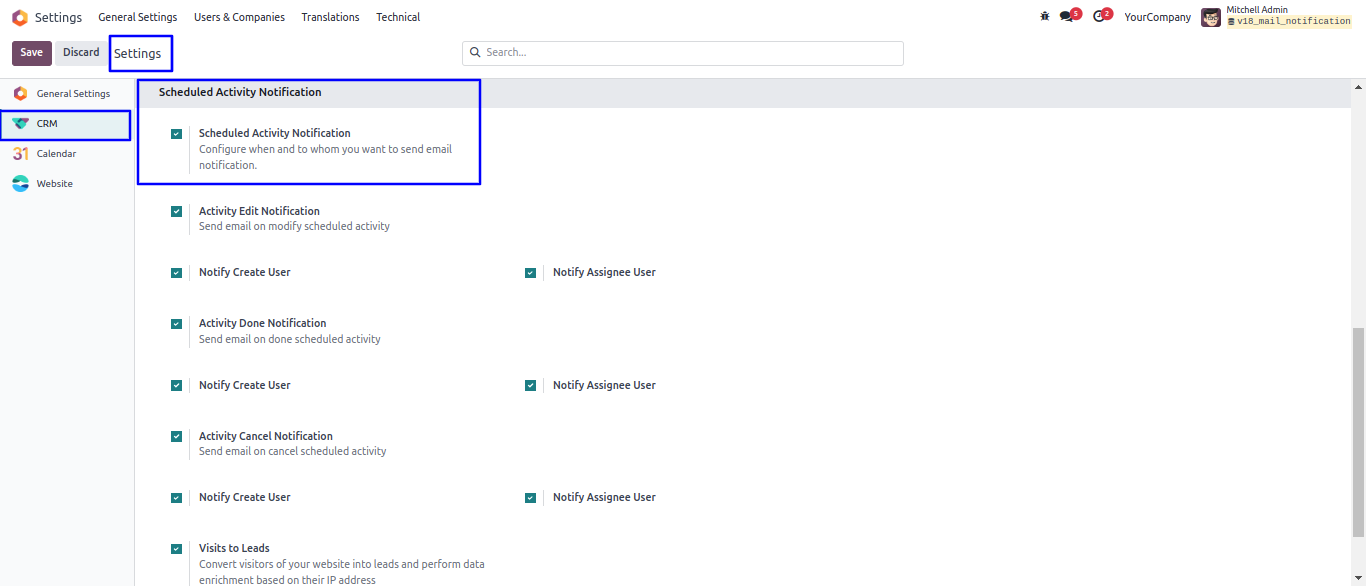Toggle the Activity Edit Notification checkbox
Viewport: 1366px width, 586px height.
pyautogui.click(x=176, y=211)
